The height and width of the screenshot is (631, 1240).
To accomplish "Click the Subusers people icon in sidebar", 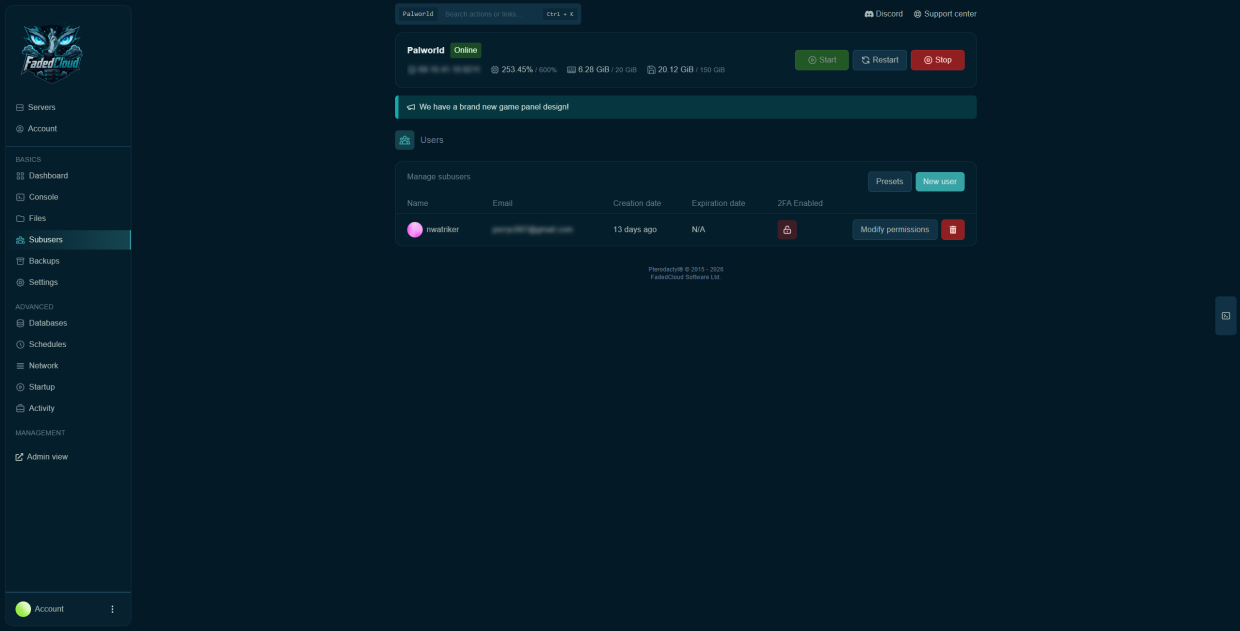I will tap(20, 240).
